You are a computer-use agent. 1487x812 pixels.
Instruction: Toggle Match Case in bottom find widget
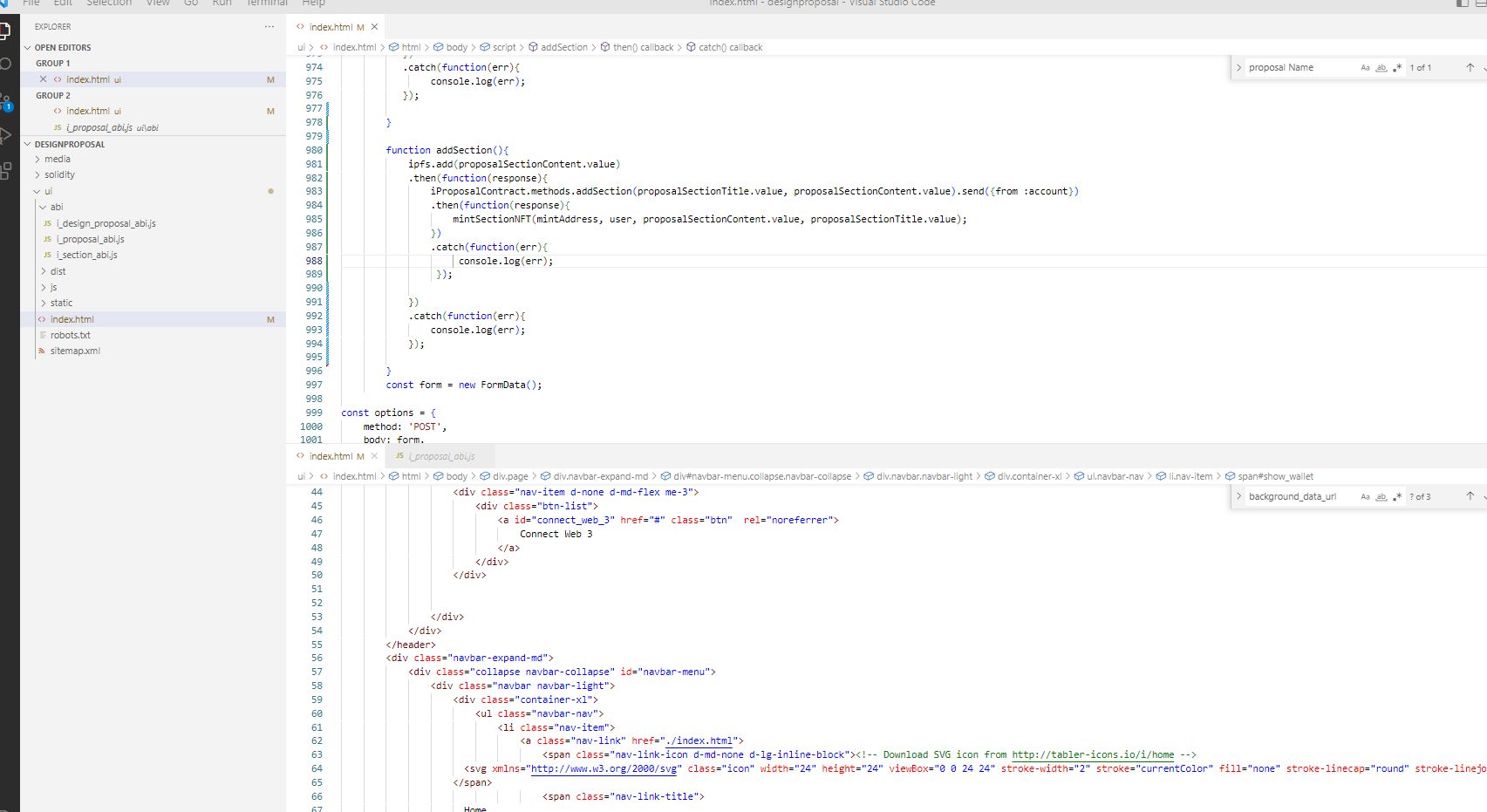1366,496
